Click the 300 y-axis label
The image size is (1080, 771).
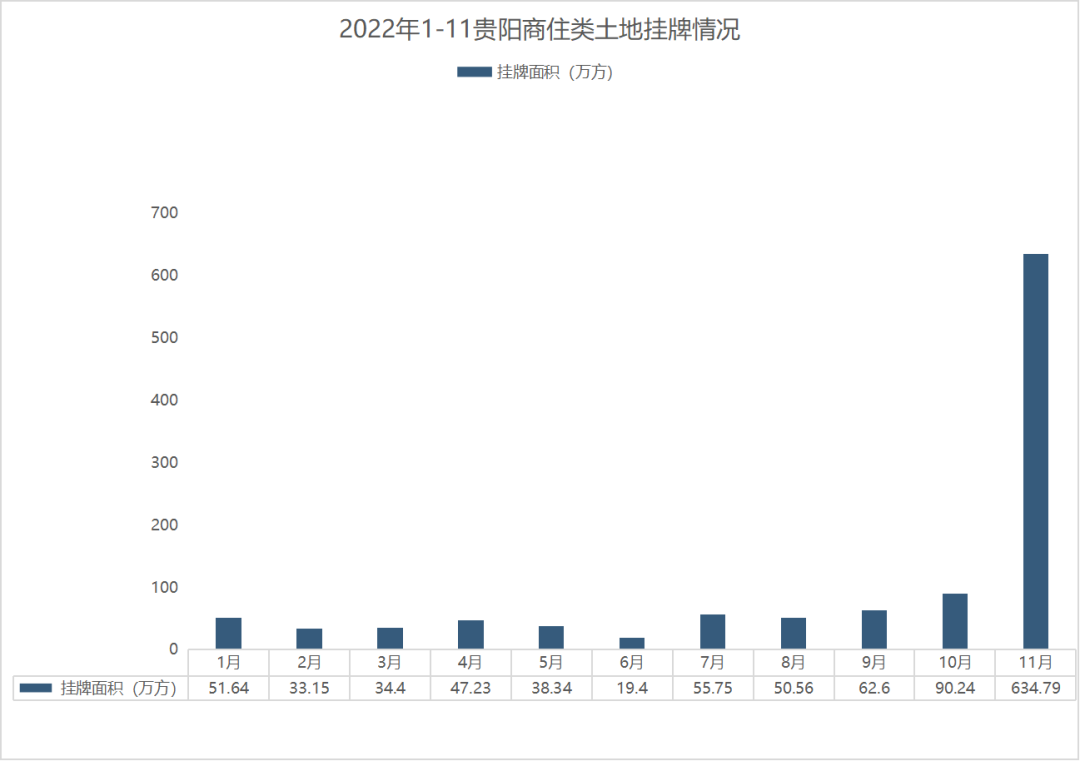pos(165,462)
